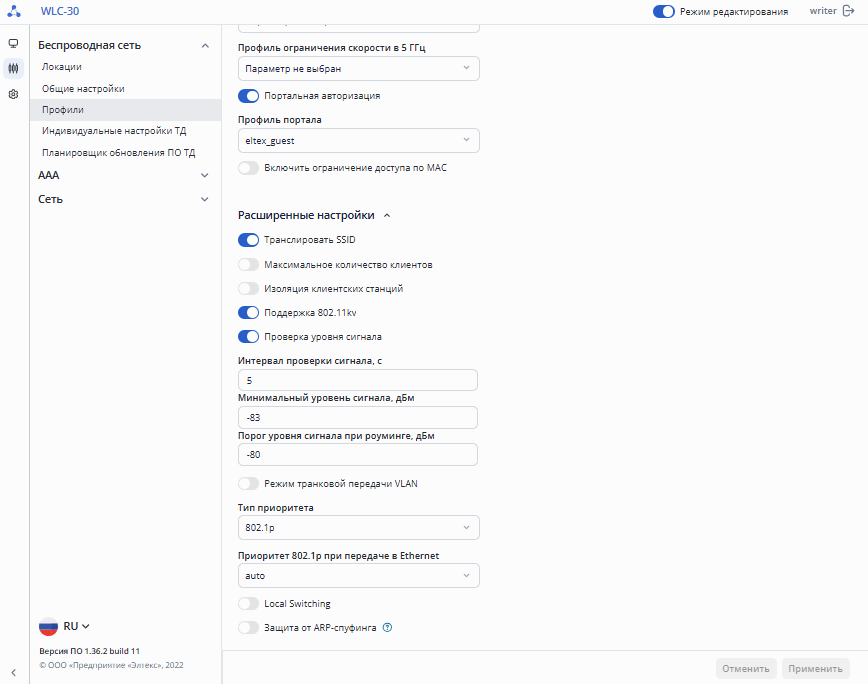
Task: Open the monitoring section icon in sidebar
Action: (x=14, y=44)
